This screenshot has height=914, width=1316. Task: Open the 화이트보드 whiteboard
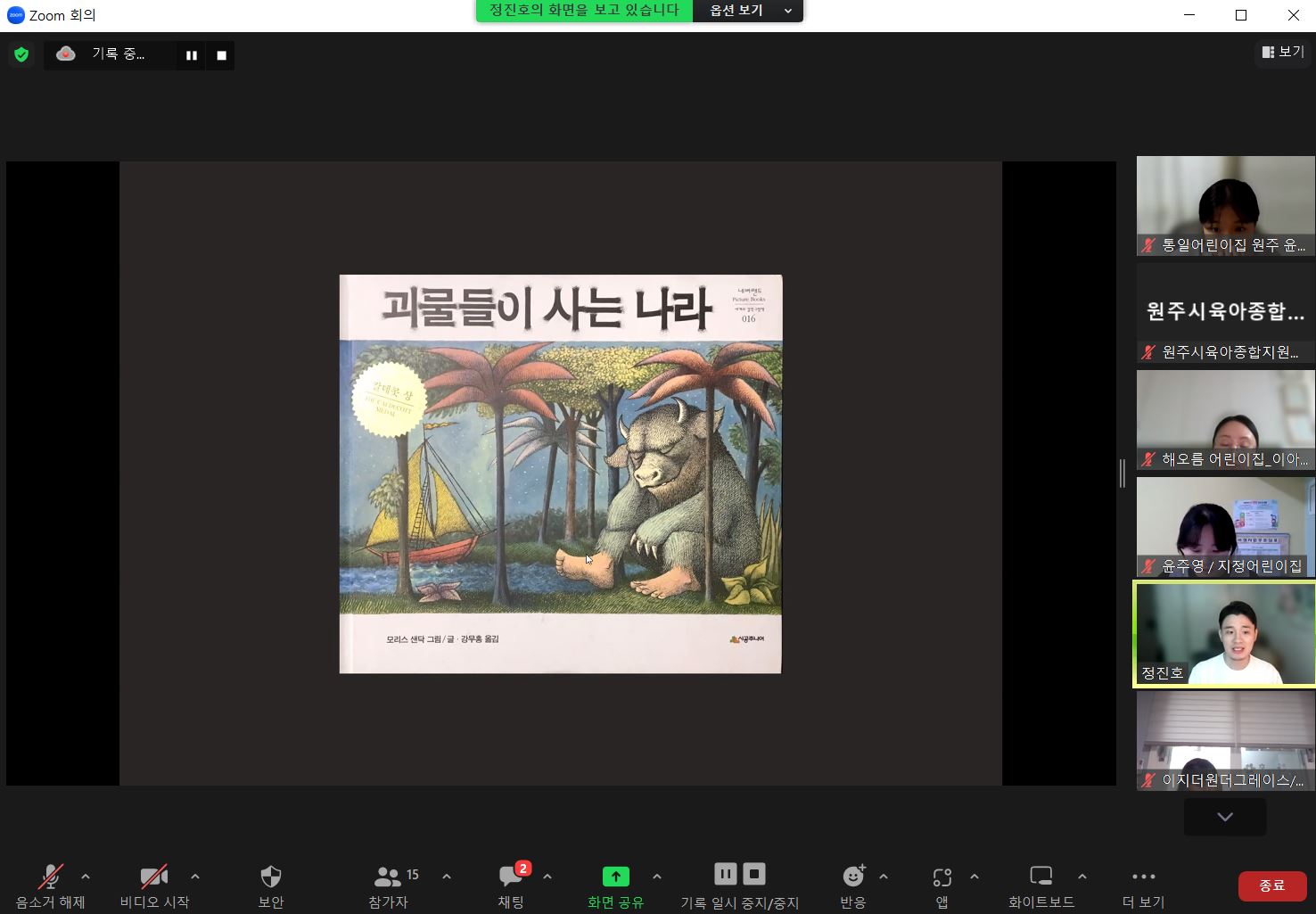pos(1041,886)
